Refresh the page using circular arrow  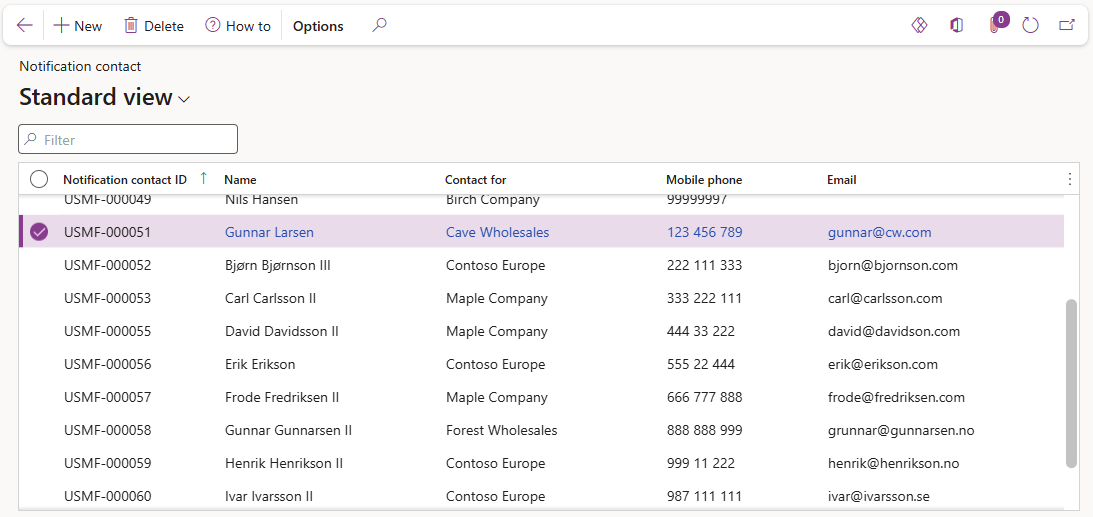1031,26
